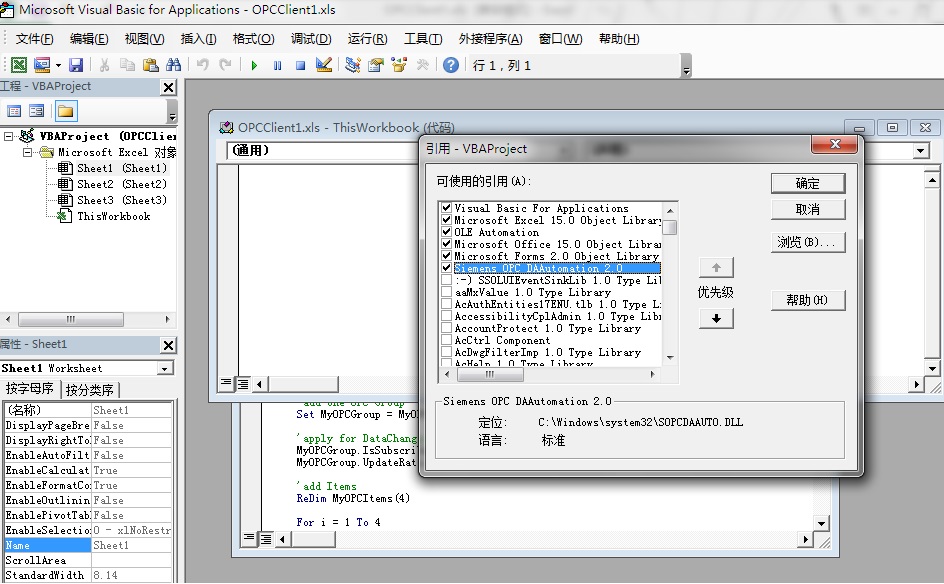The width and height of the screenshot is (944, 584).
Task: Select Sheet2 (Sheet2) in project tree
Action: coord(122,184)
